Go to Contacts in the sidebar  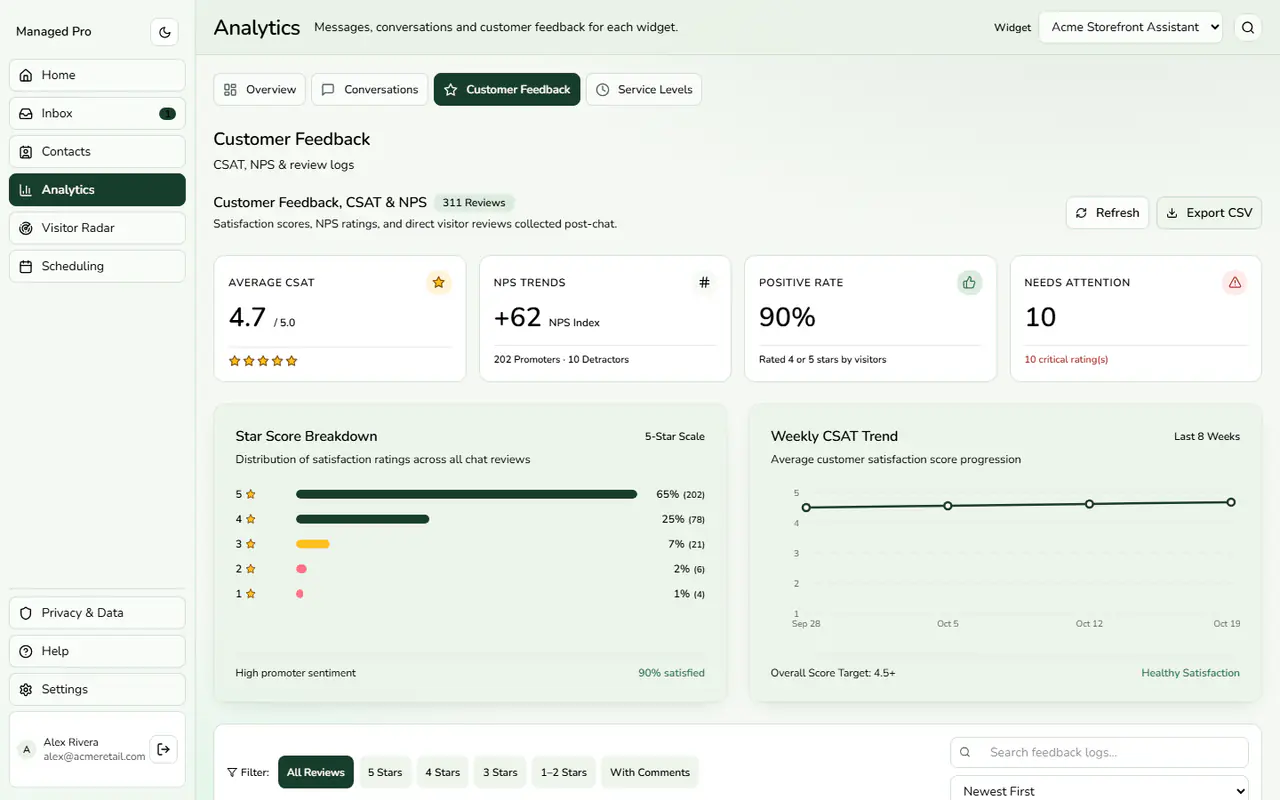click(x=97, y=151)
